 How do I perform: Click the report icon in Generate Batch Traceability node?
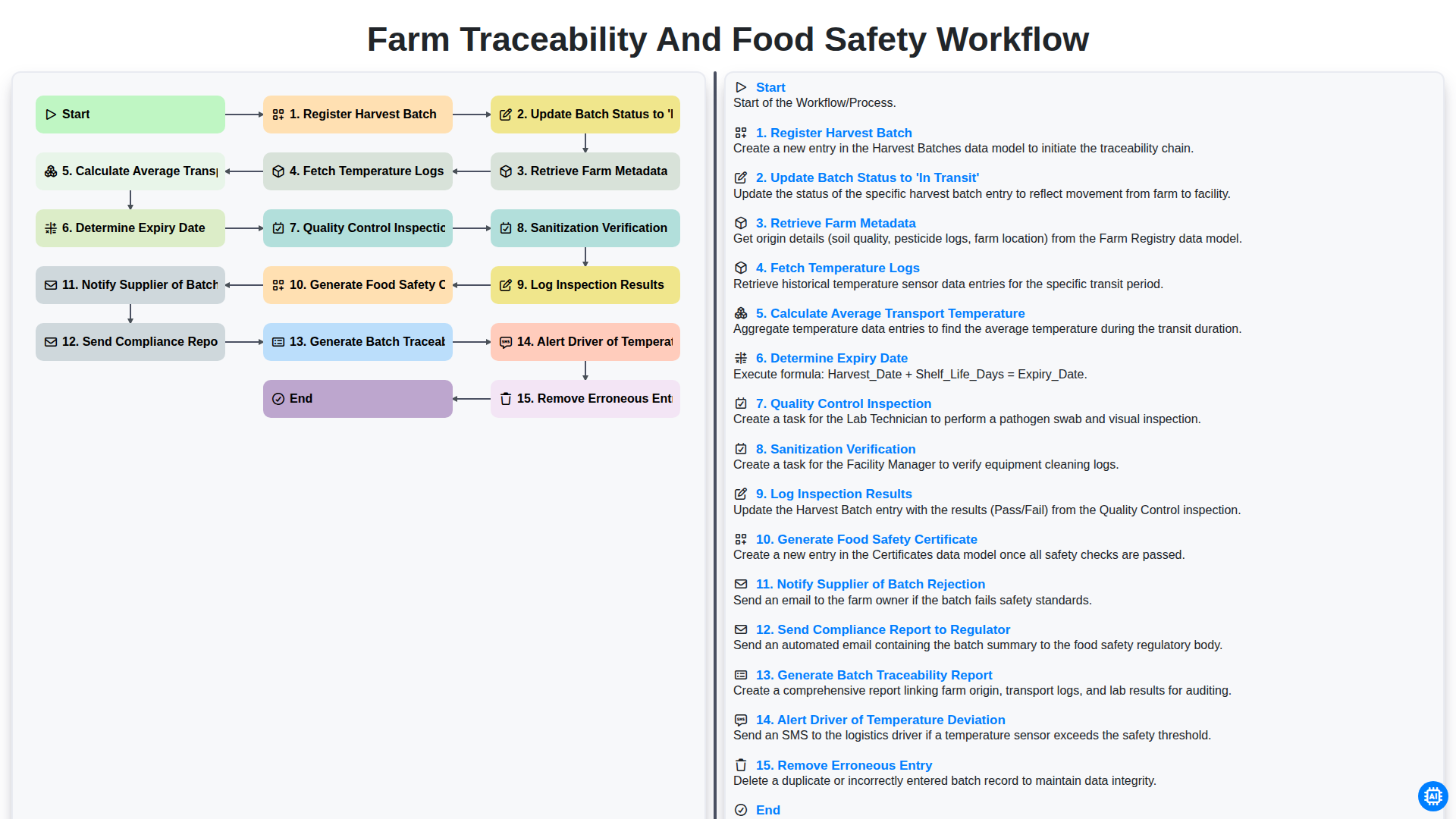tap(278, 342)
